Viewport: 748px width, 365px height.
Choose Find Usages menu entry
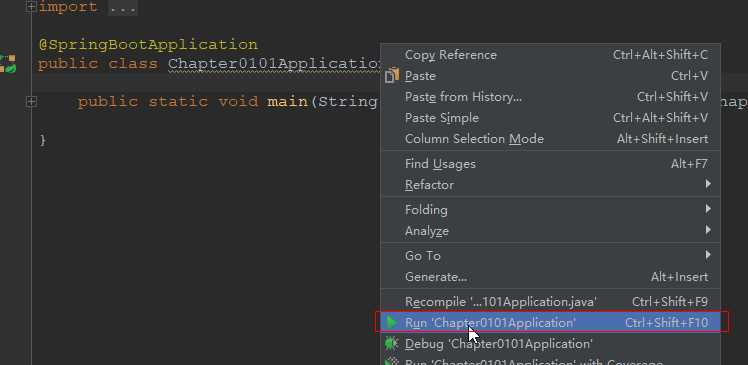pyautogui.click(x=551, y=164)
